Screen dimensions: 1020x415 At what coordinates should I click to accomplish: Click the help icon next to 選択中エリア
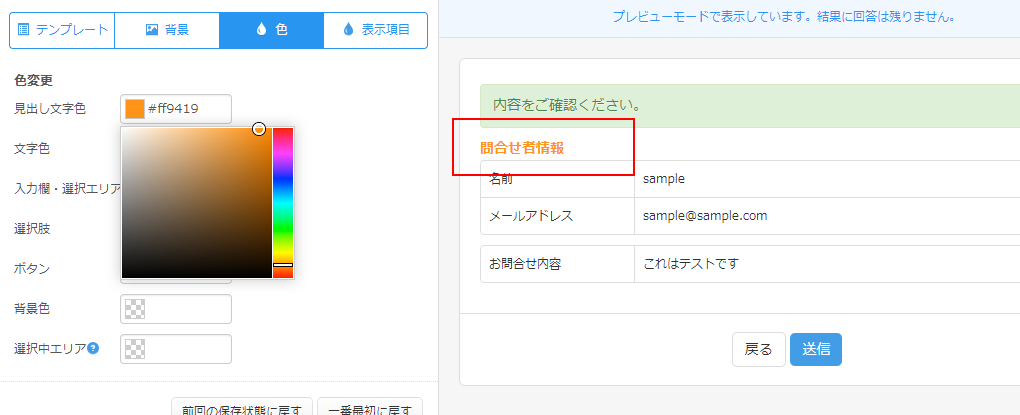[x=93, y=349]
